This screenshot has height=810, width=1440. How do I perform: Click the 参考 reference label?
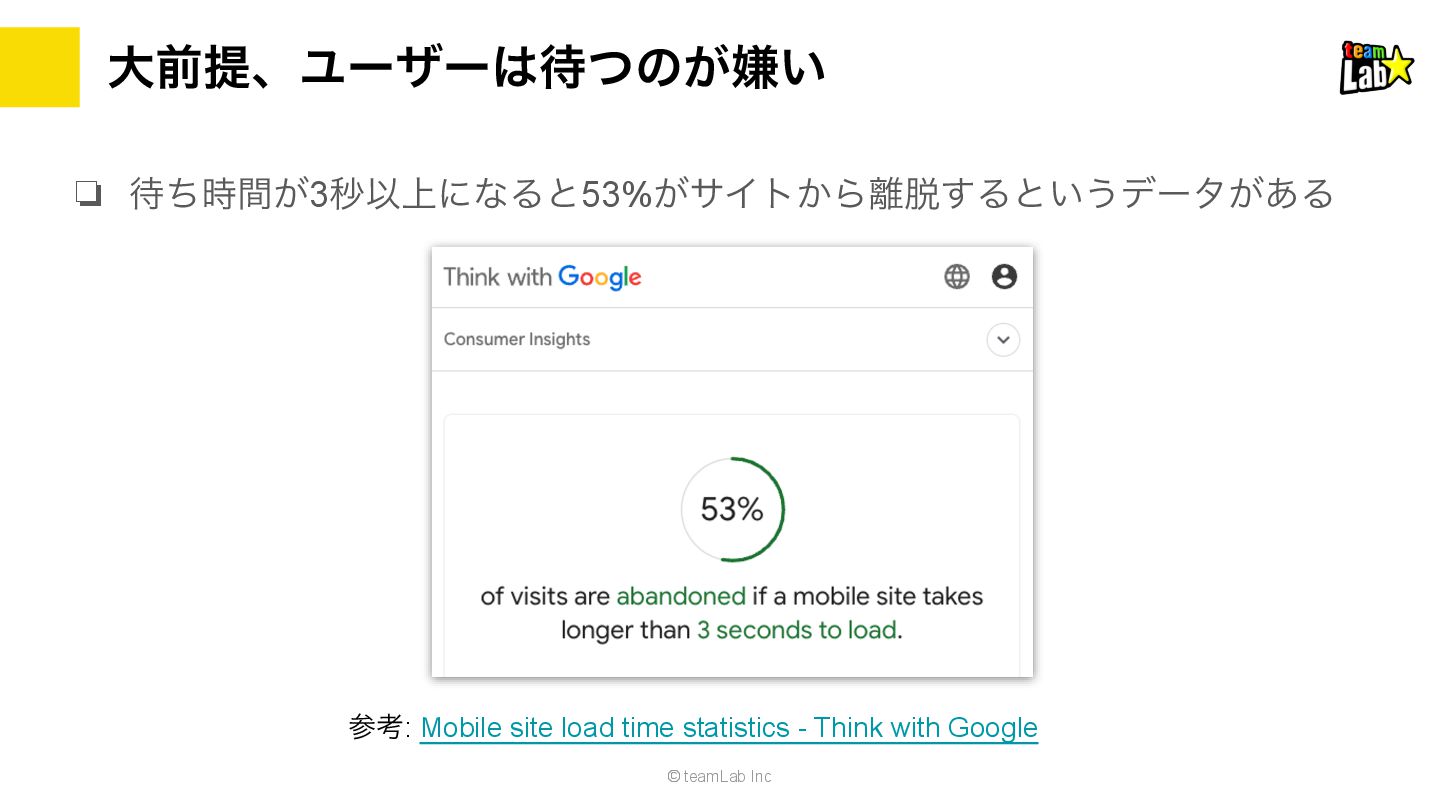pyautogui.click(x=379, y=727)
